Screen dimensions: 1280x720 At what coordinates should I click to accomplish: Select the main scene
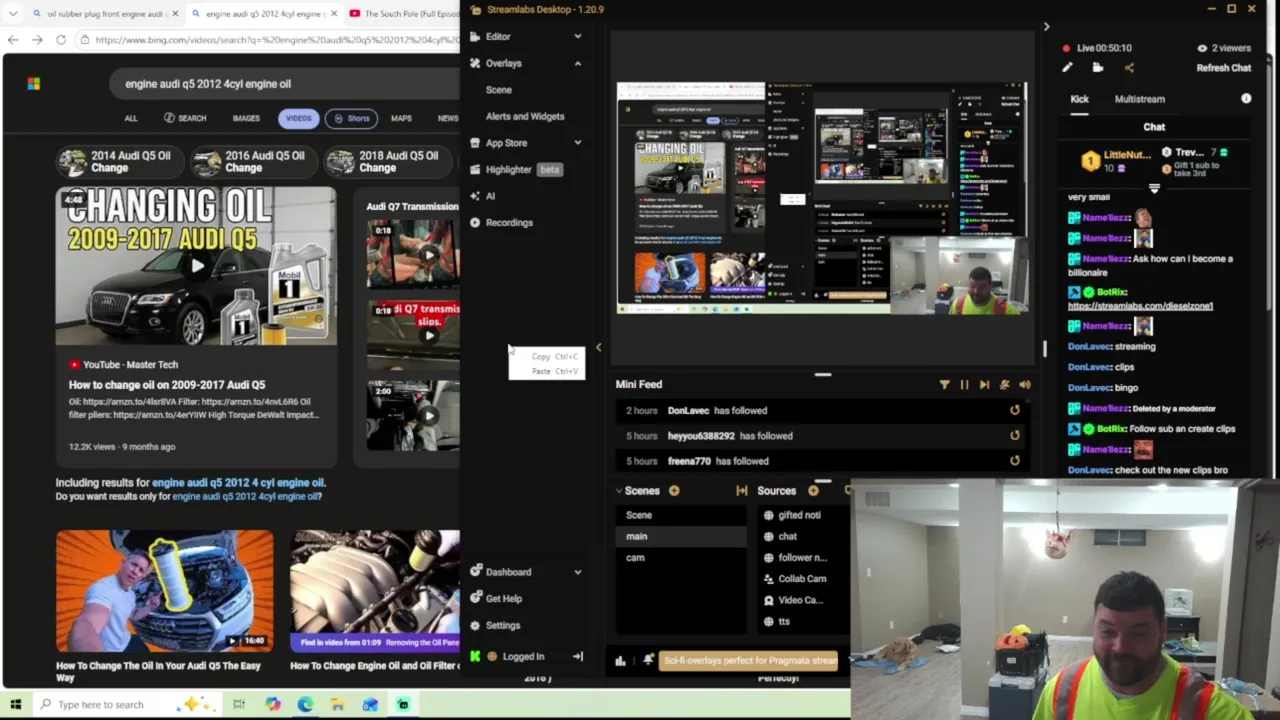tap(681, 536)
